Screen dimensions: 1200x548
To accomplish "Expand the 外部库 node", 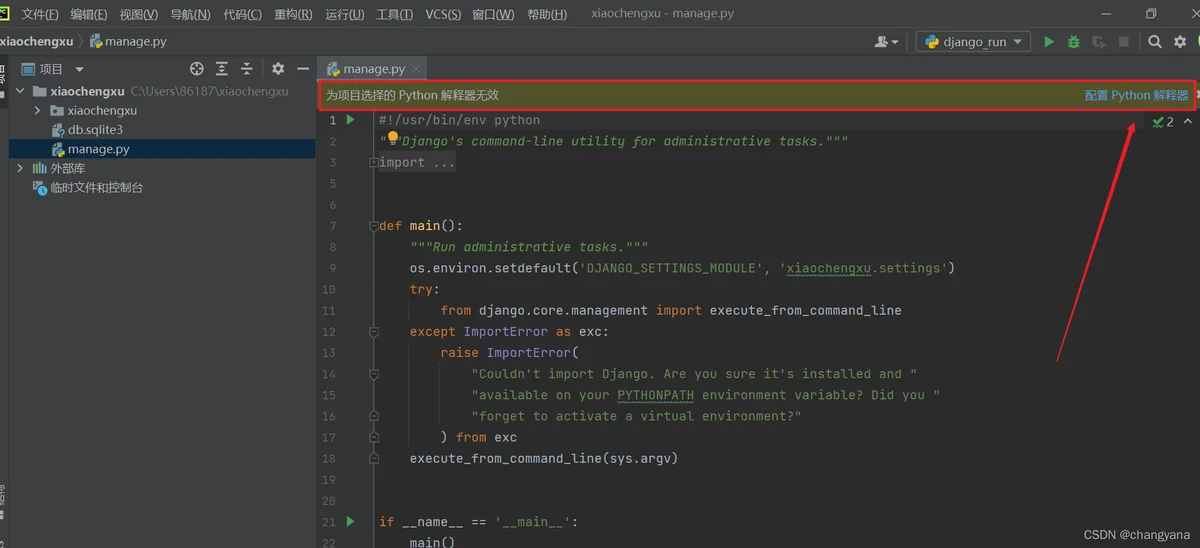I will click(20, 168).
